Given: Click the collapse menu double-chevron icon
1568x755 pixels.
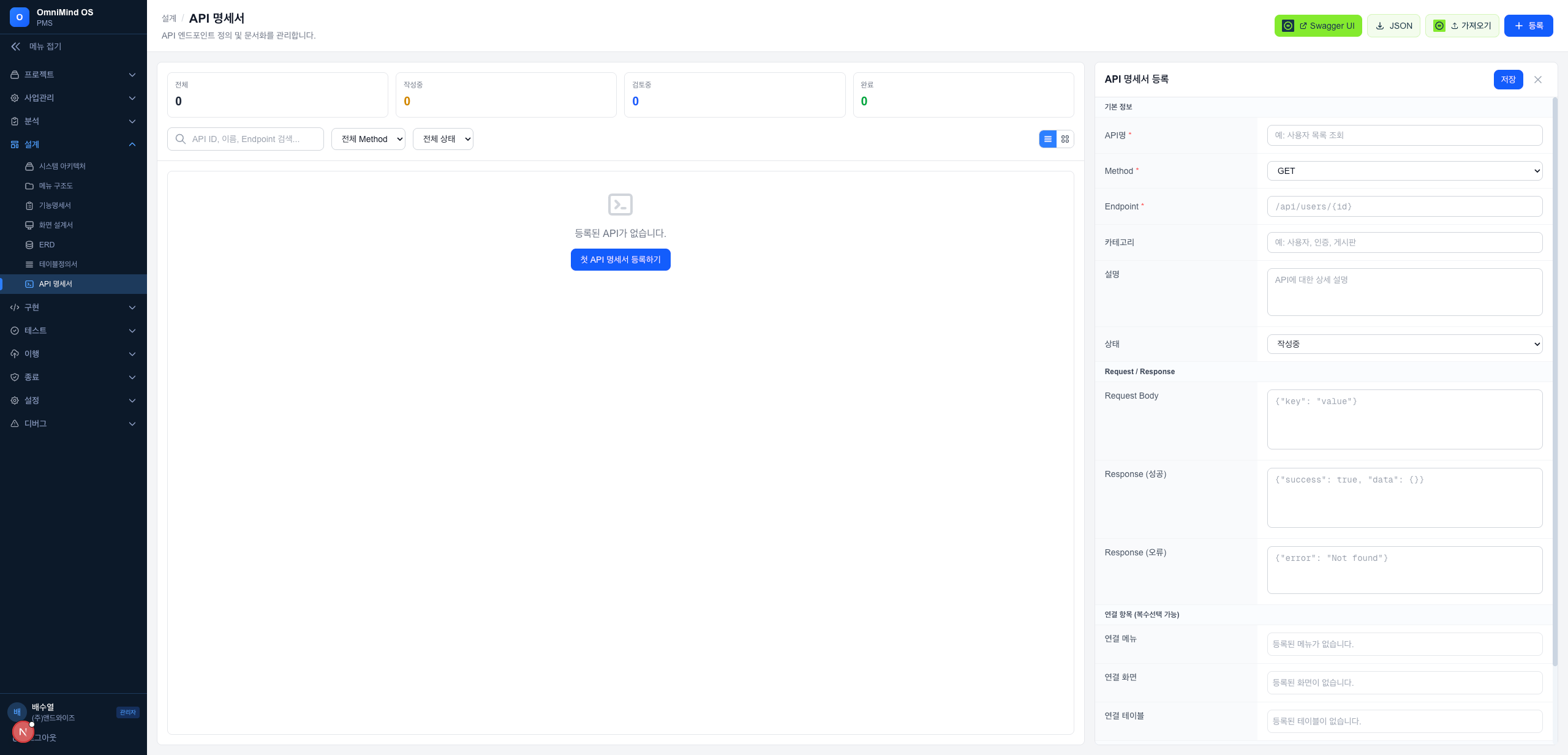Looking at the screenshot, I should click(x=16, y=47).
